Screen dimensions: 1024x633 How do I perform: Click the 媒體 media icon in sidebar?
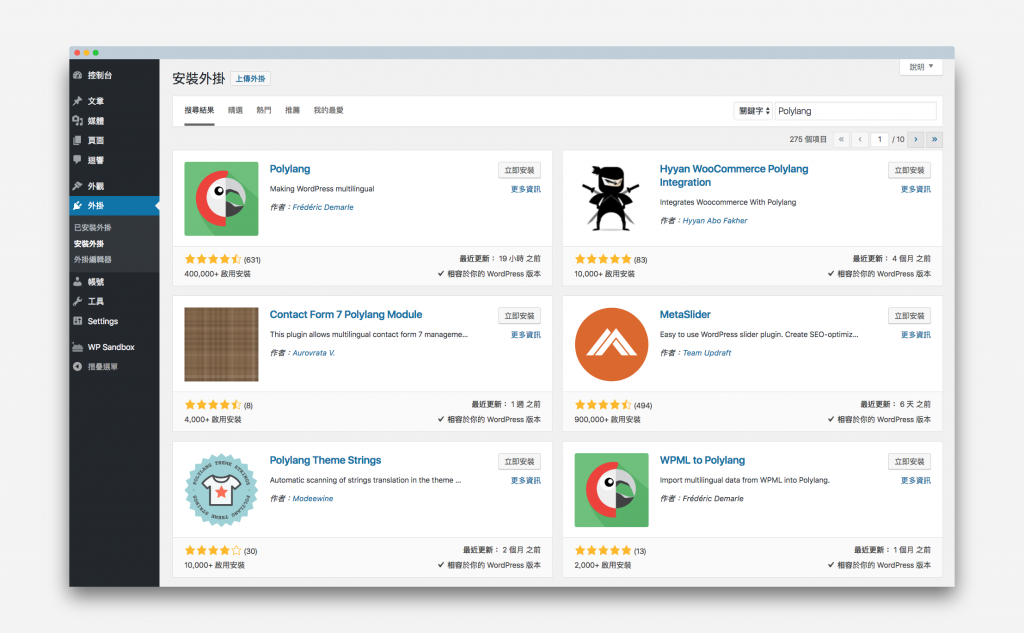78,120
